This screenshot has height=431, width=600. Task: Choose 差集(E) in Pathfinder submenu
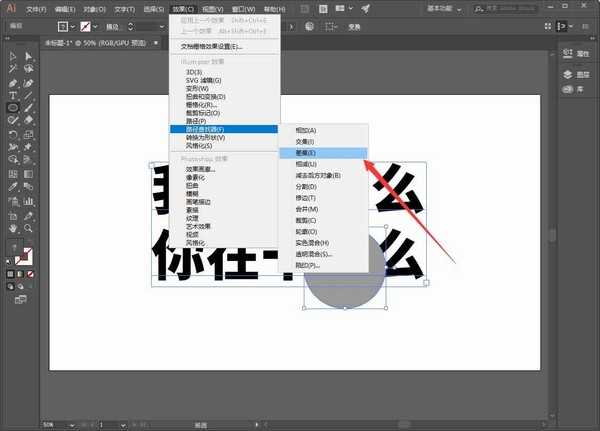tap(323, 153)
